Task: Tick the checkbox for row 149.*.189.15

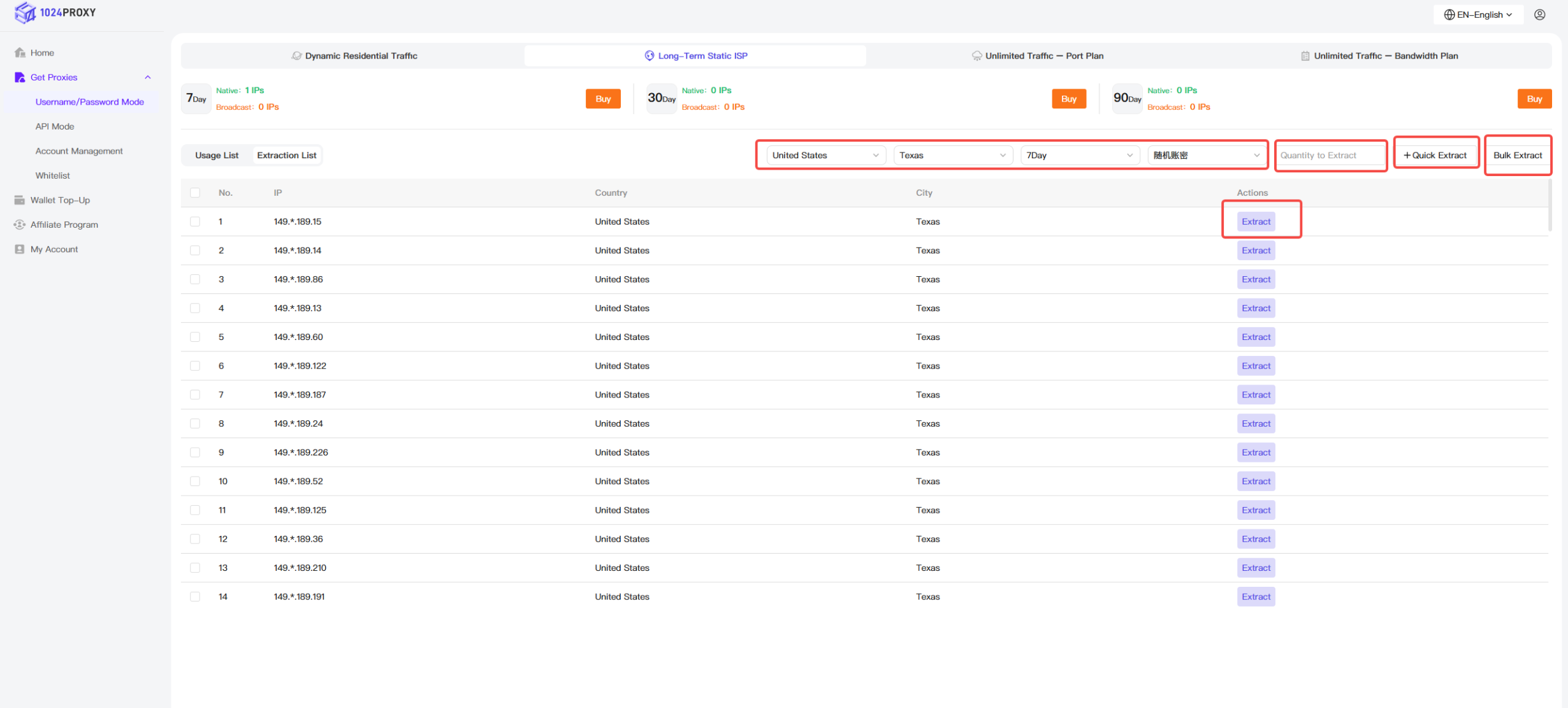Action: 195,221
